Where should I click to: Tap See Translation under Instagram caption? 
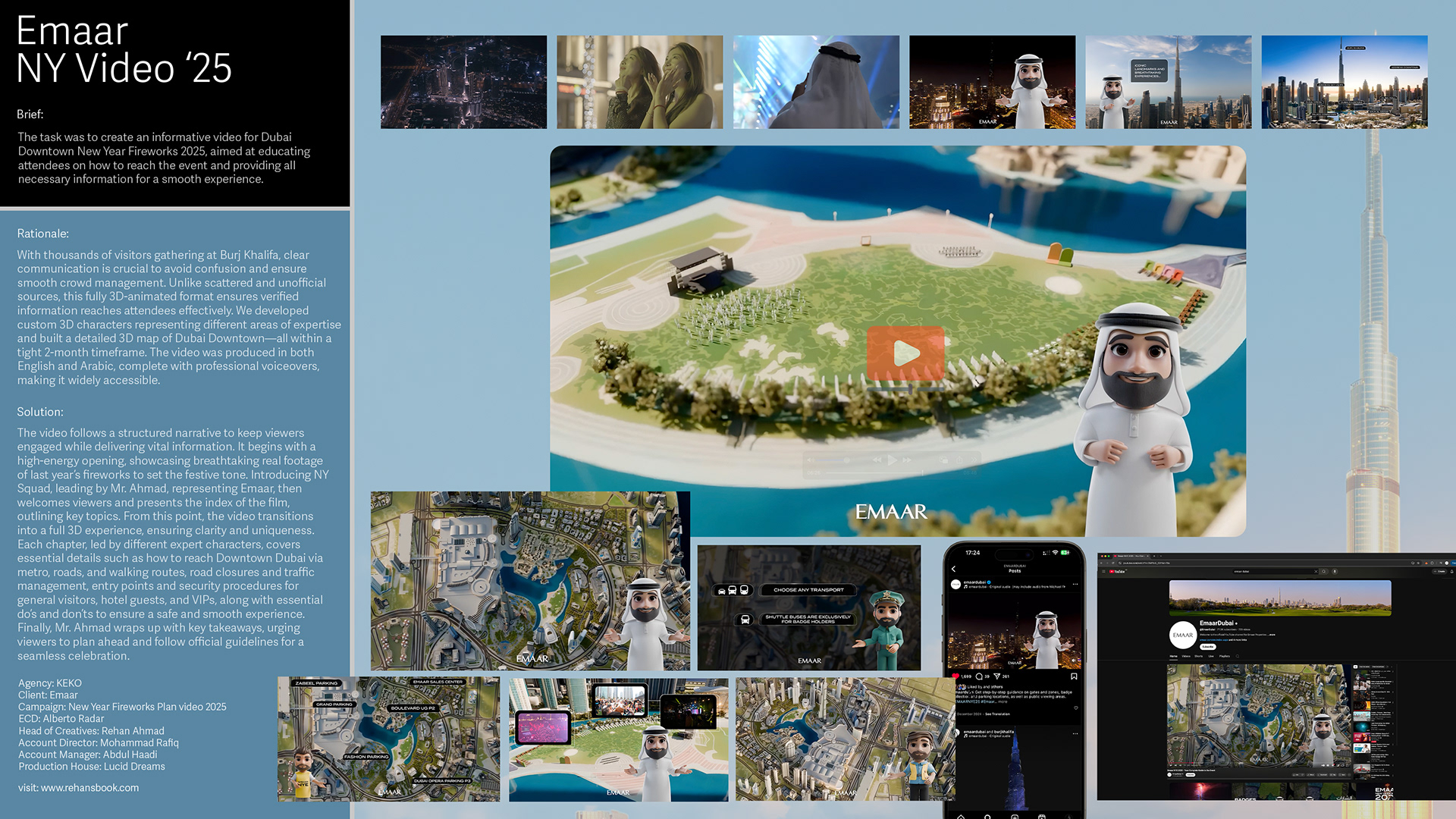click(x=997, y=714)
